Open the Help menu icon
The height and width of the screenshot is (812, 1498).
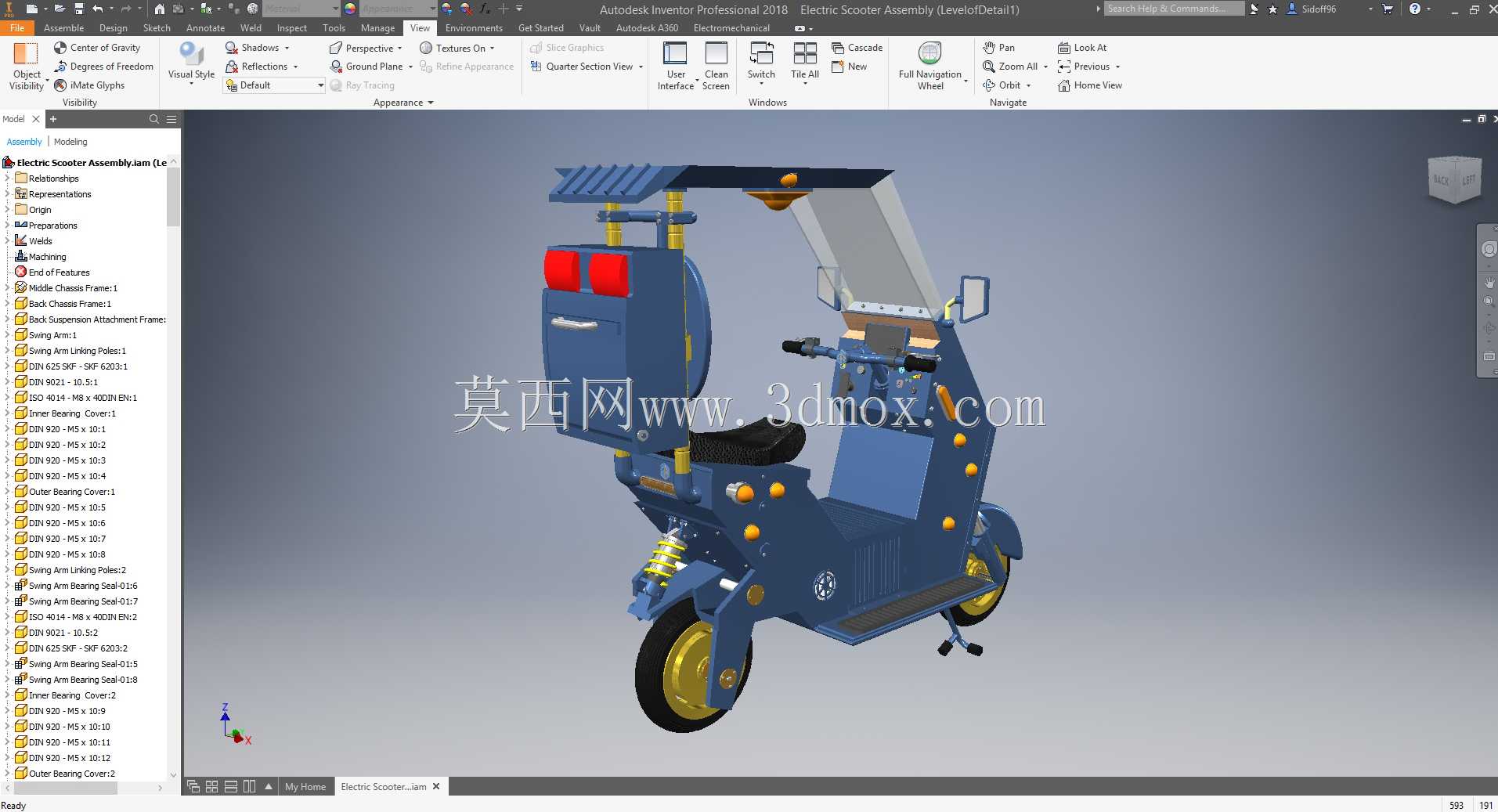[x=1415, y=9]
